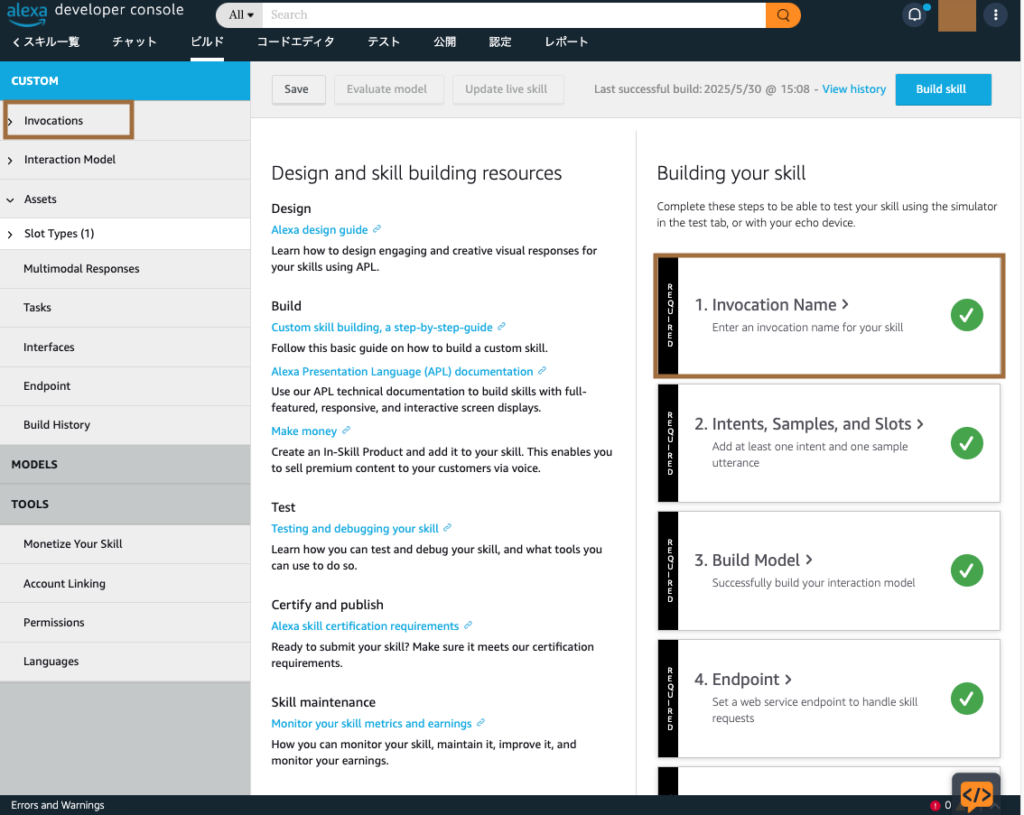Open the orange code feedback widget icon
The image size is (1024, 815).
tap(976, 793)
